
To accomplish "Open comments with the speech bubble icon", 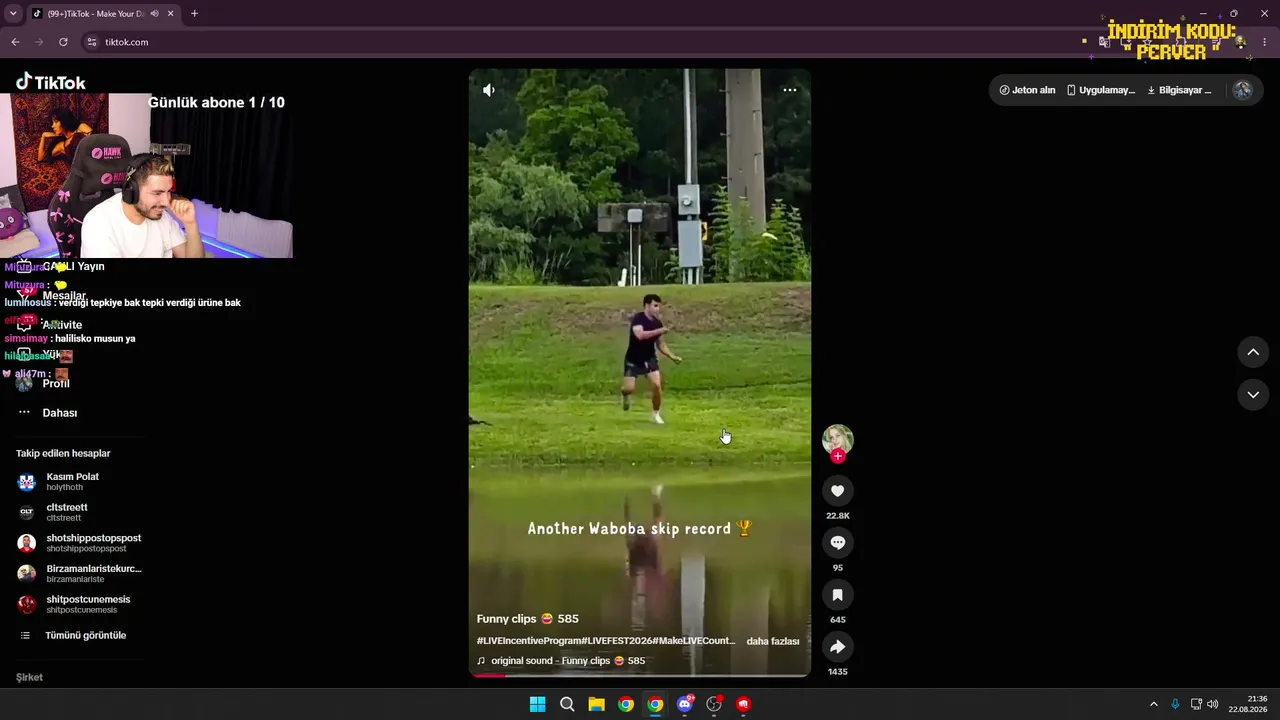I will 838,543.
